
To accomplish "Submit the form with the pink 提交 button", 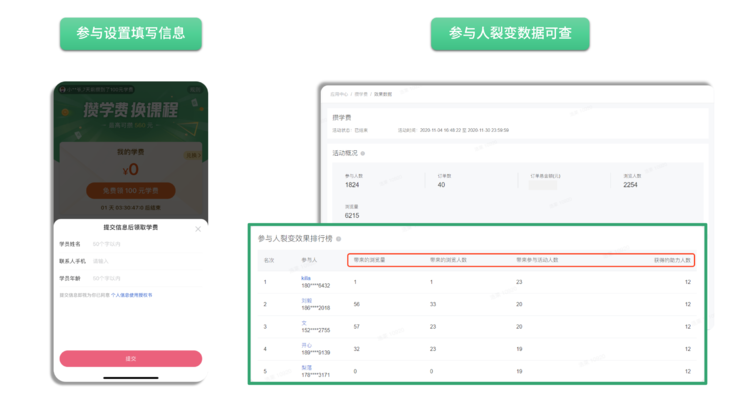I will pos(131,358).
